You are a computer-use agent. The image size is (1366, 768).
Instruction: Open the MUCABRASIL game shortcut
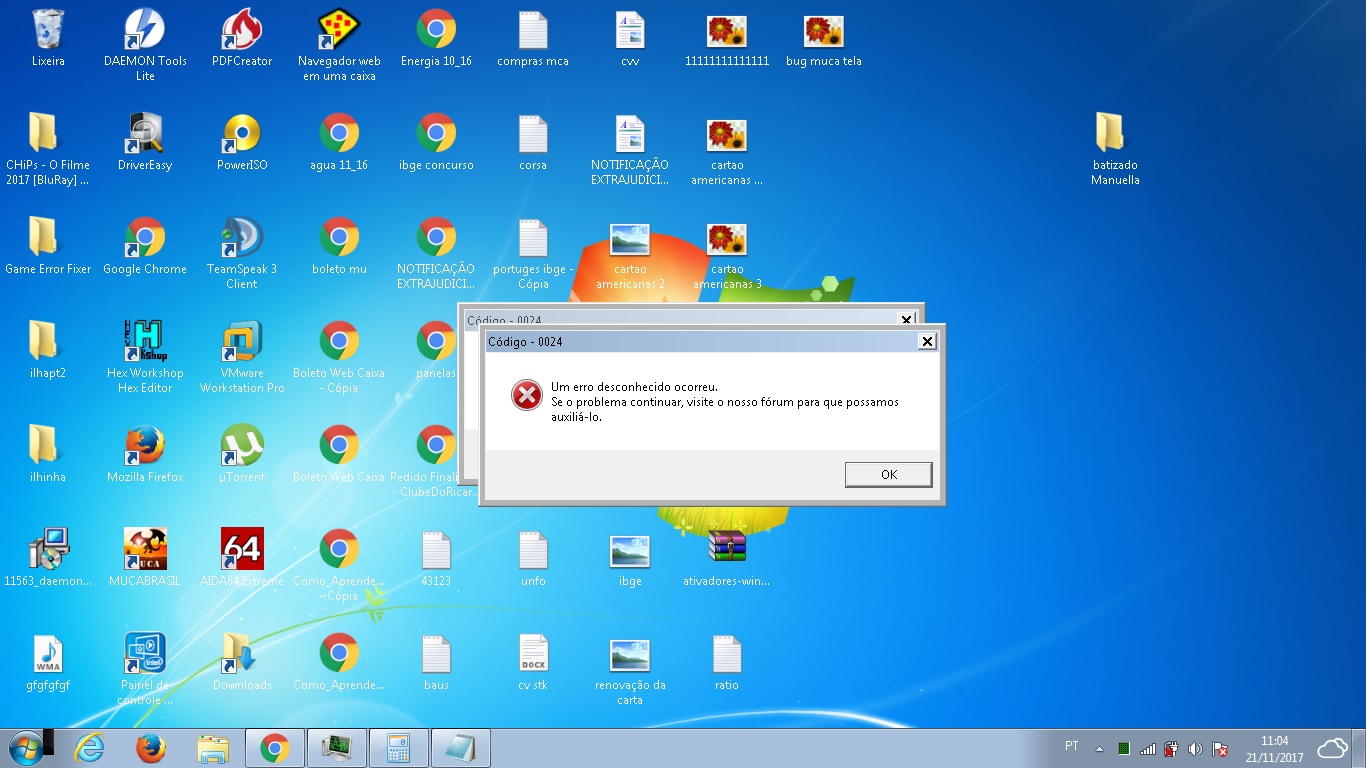145,552
